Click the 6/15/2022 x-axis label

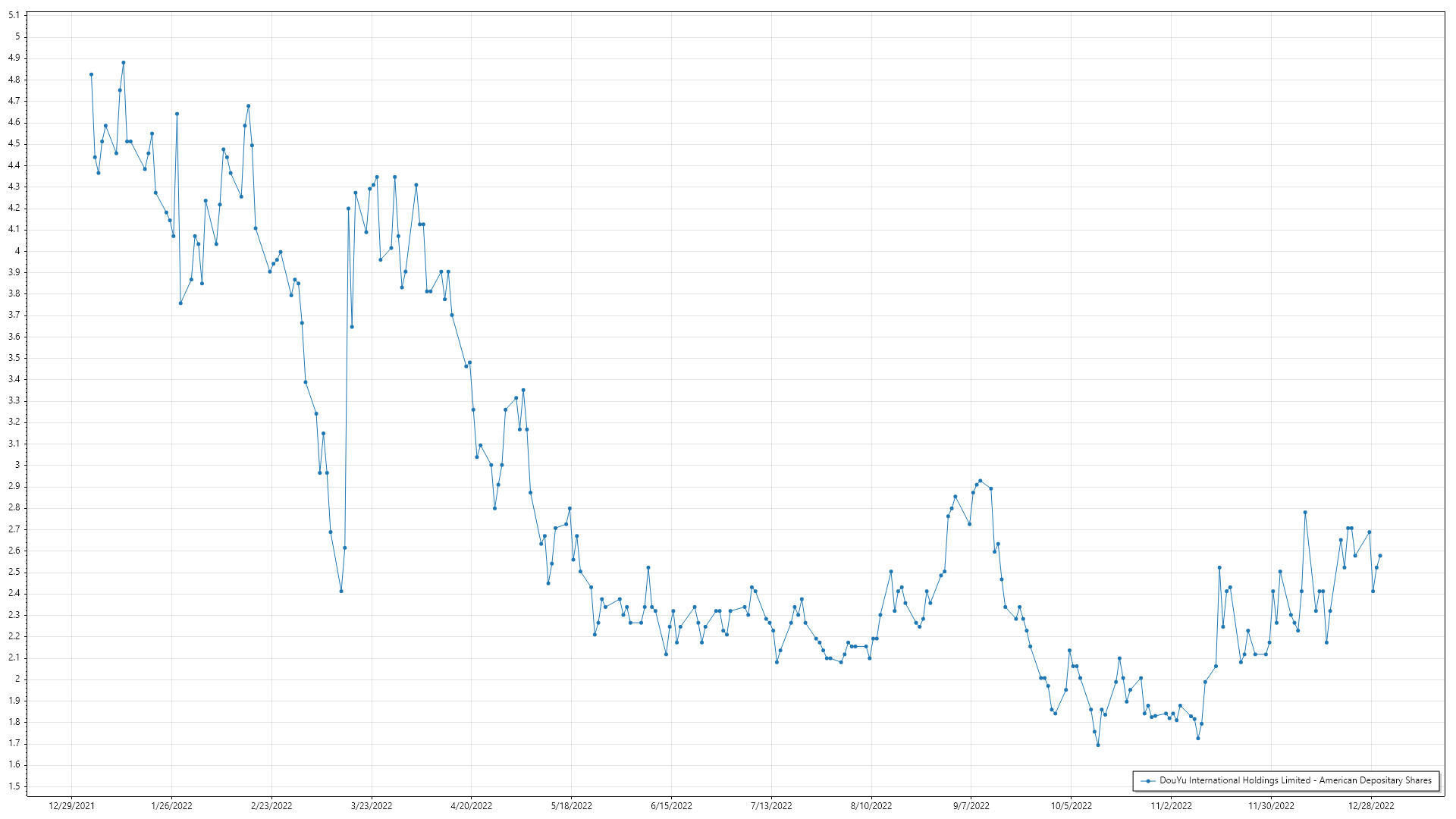[x=671, y=805]
